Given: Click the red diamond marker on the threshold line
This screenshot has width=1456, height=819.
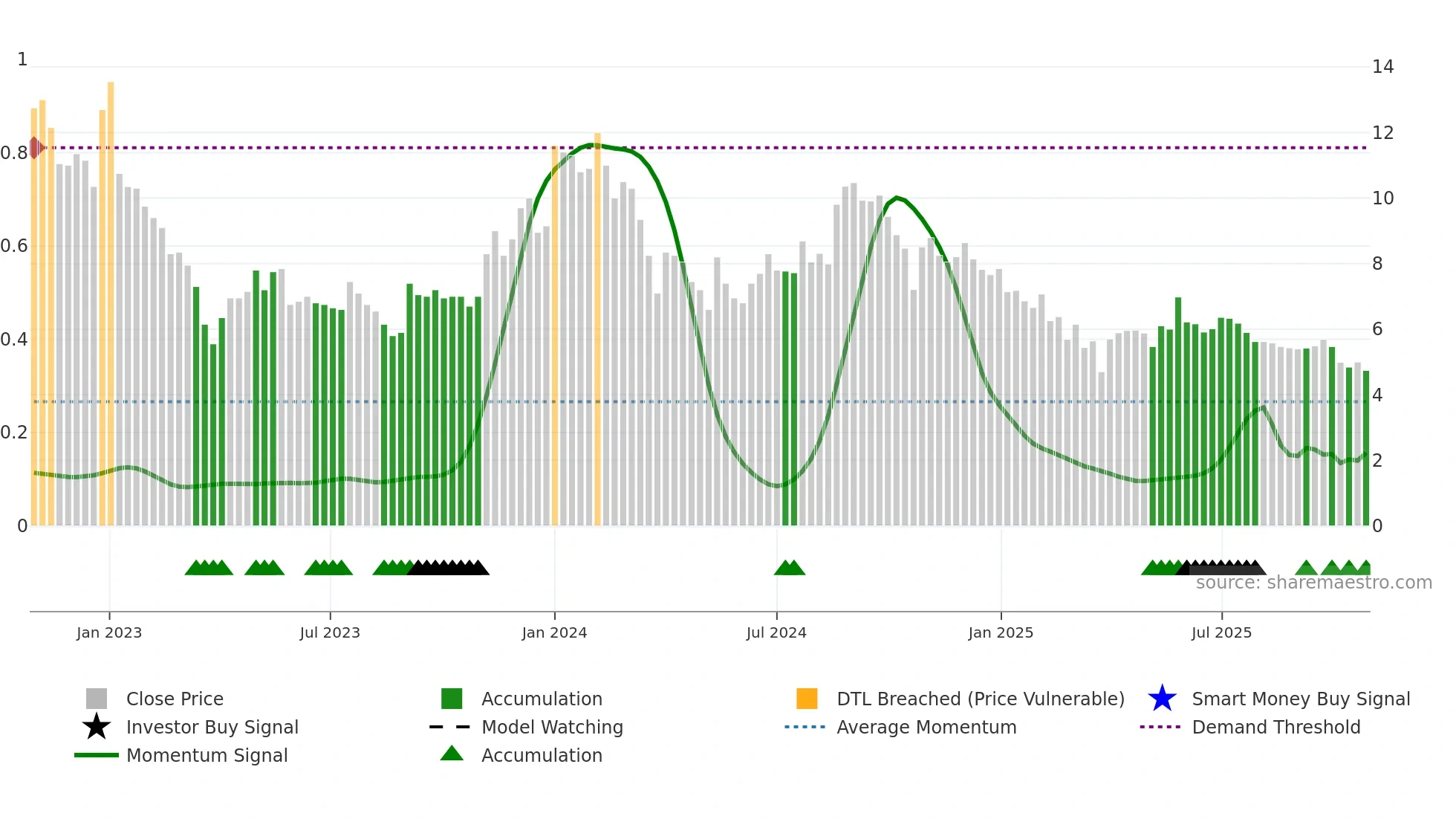Looking at the screenshot, I should pos(36,148).
